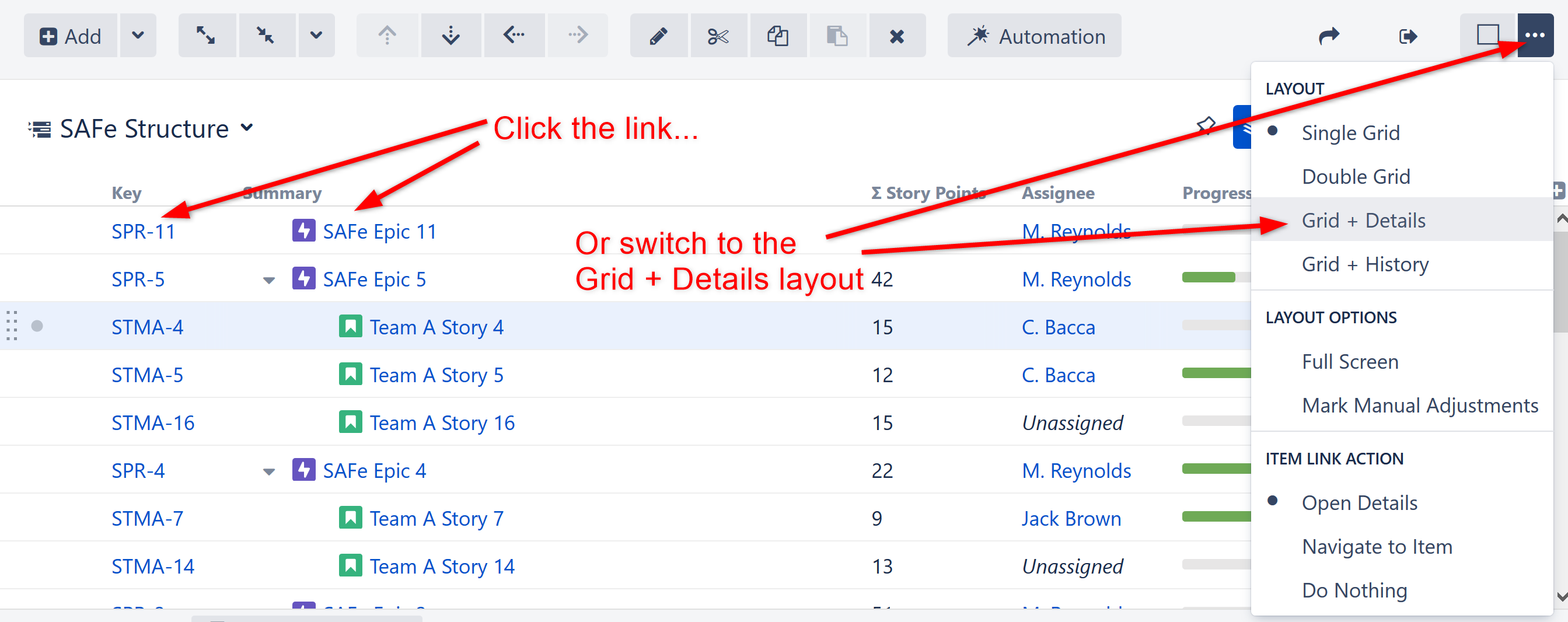Open the Add button dropdown arrow

(138, 36)
